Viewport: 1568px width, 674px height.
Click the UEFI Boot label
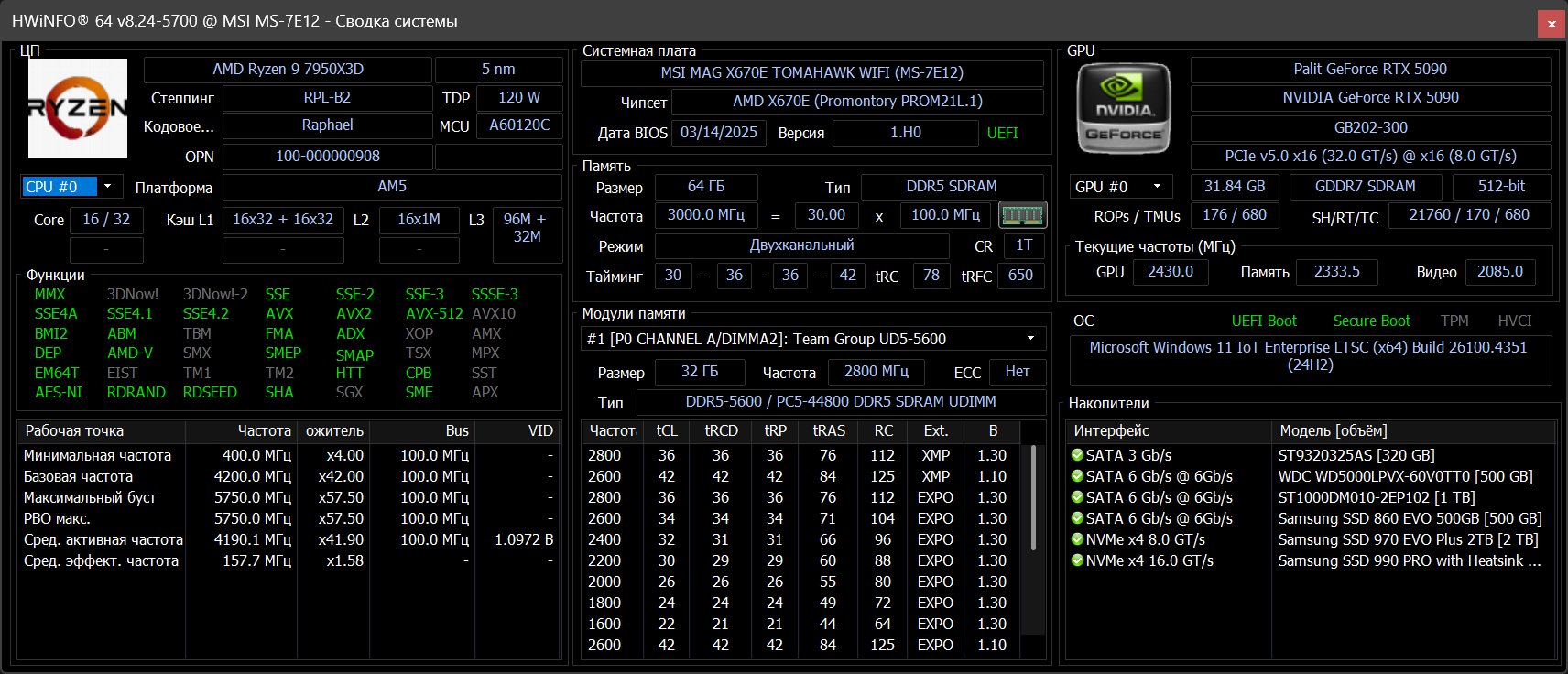pyautogui.click(x=1264, y=321)
